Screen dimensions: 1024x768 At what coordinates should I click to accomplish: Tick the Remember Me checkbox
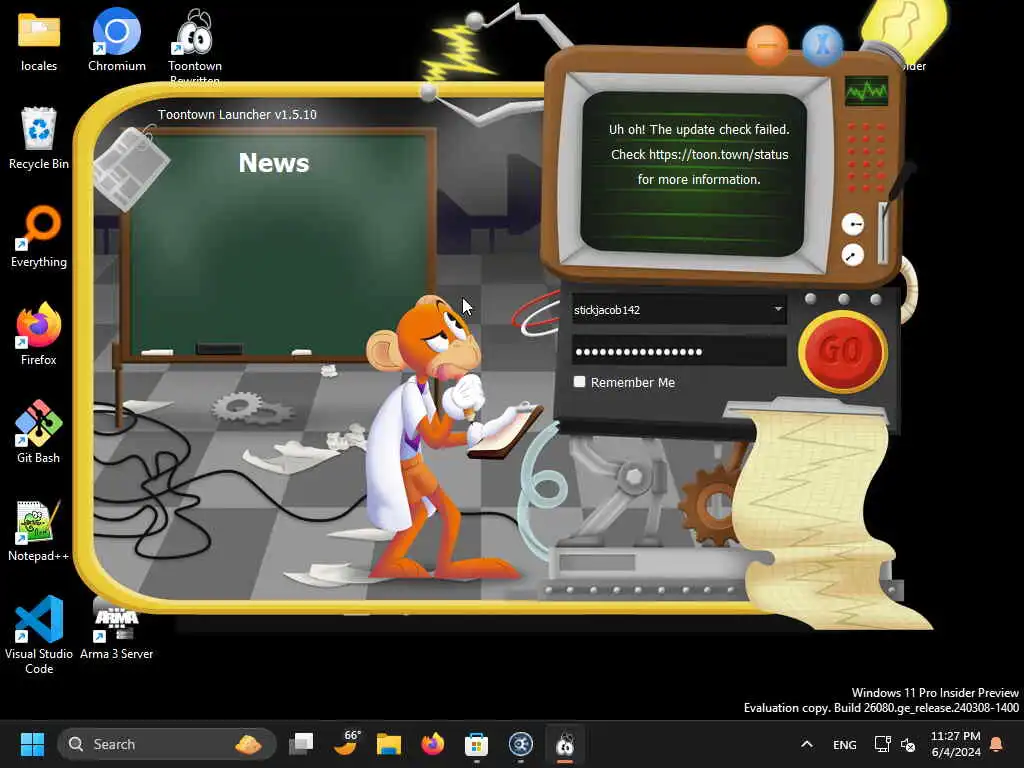tap(579, 382)
